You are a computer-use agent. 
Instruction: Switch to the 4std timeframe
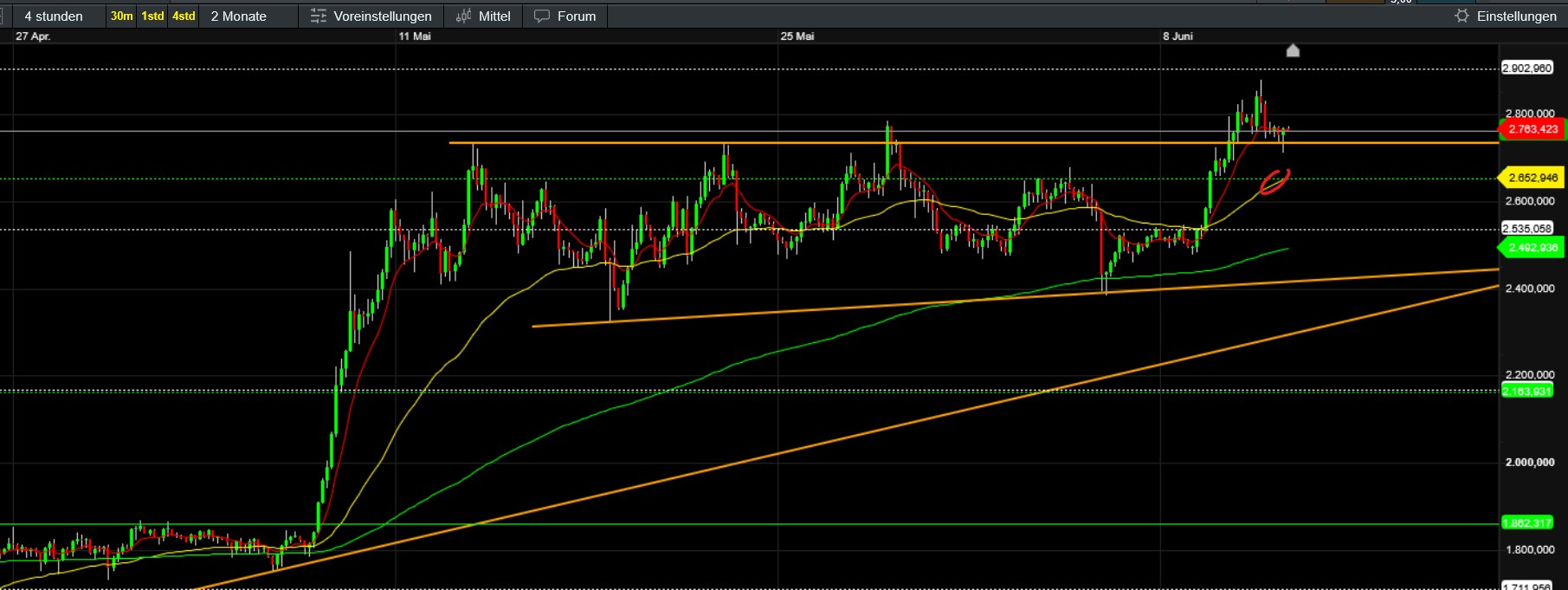pos(184,16)
